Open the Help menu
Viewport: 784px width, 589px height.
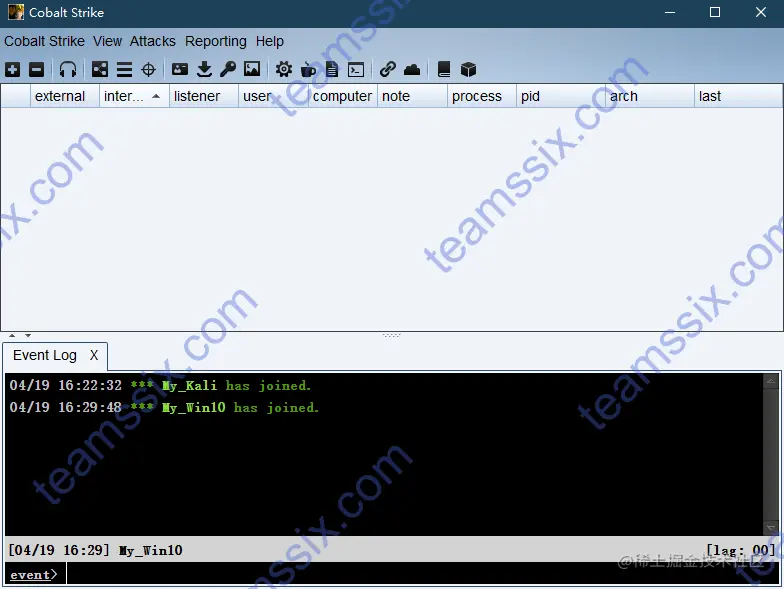[x=270, y=41]
